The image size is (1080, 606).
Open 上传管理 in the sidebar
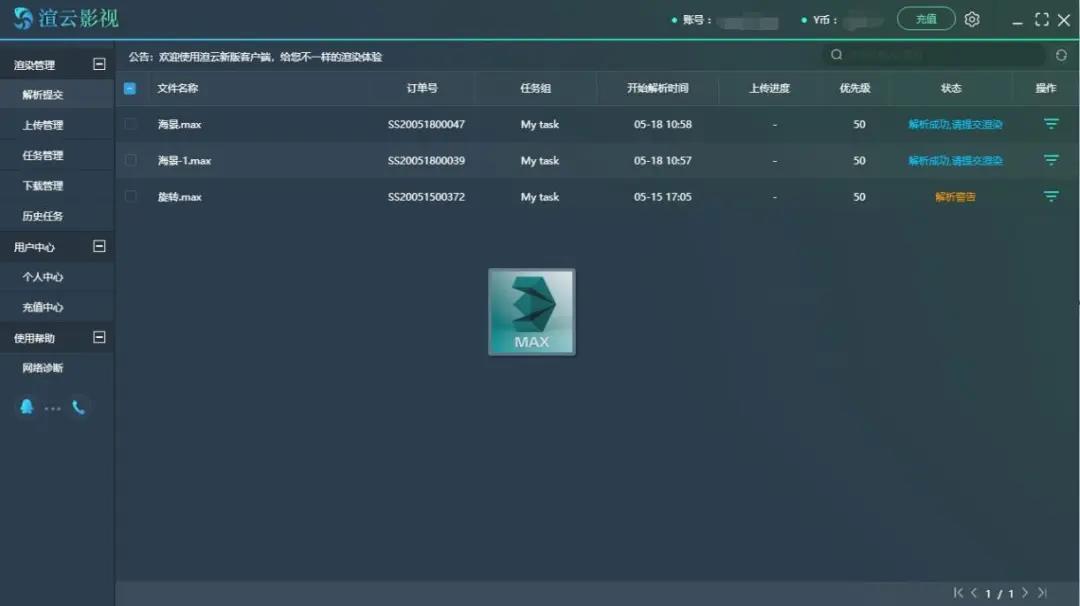click(x=43, y=125)
